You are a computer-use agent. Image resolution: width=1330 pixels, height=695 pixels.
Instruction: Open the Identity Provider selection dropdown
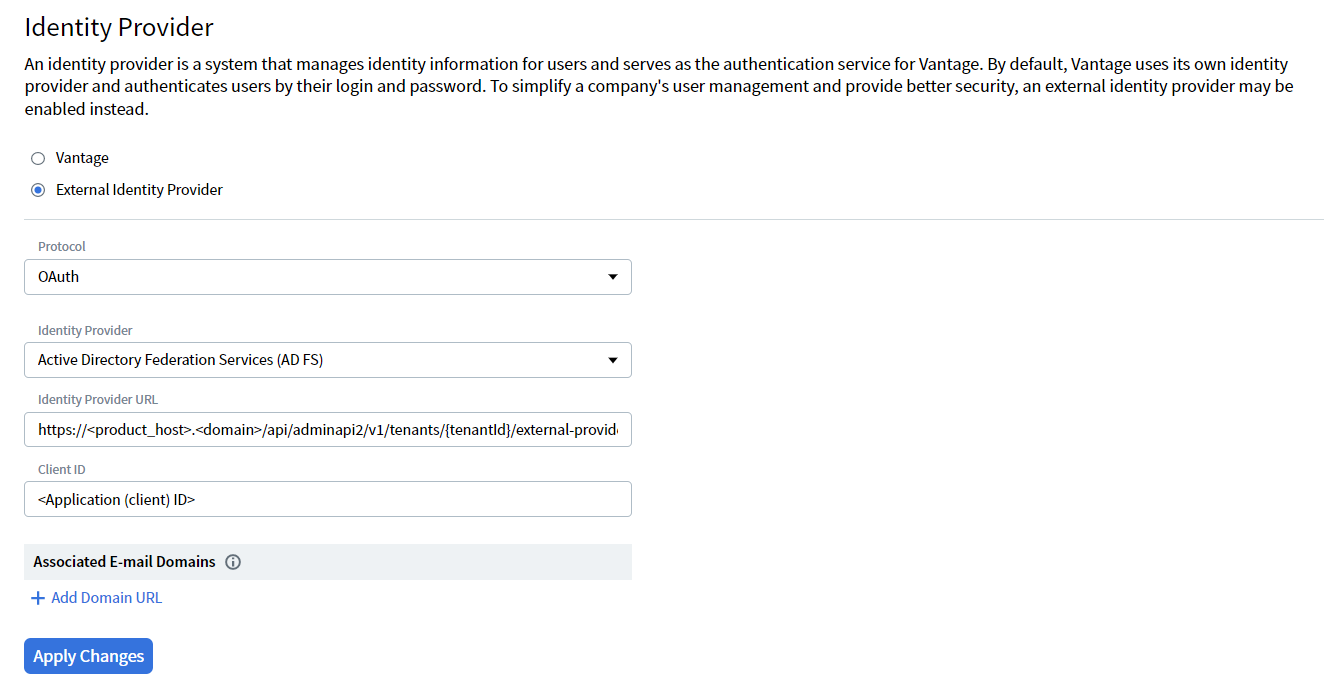(327, 360)
